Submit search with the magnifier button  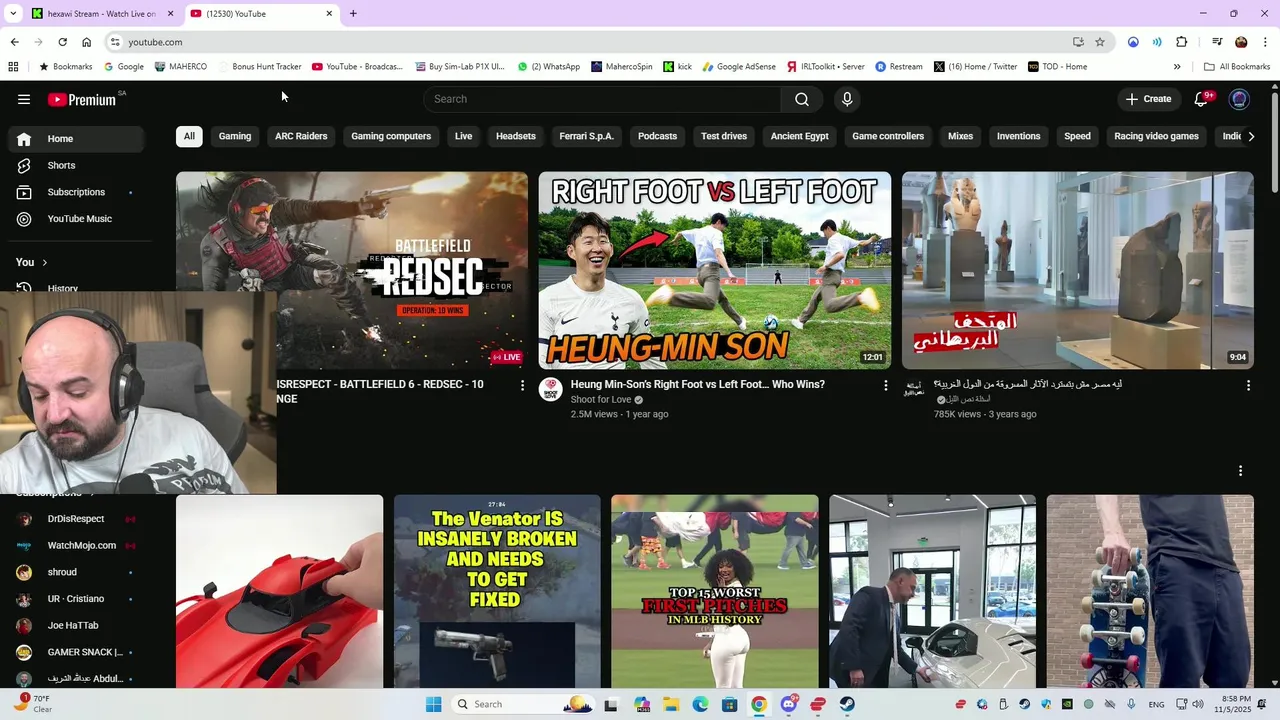pos(802,99)
